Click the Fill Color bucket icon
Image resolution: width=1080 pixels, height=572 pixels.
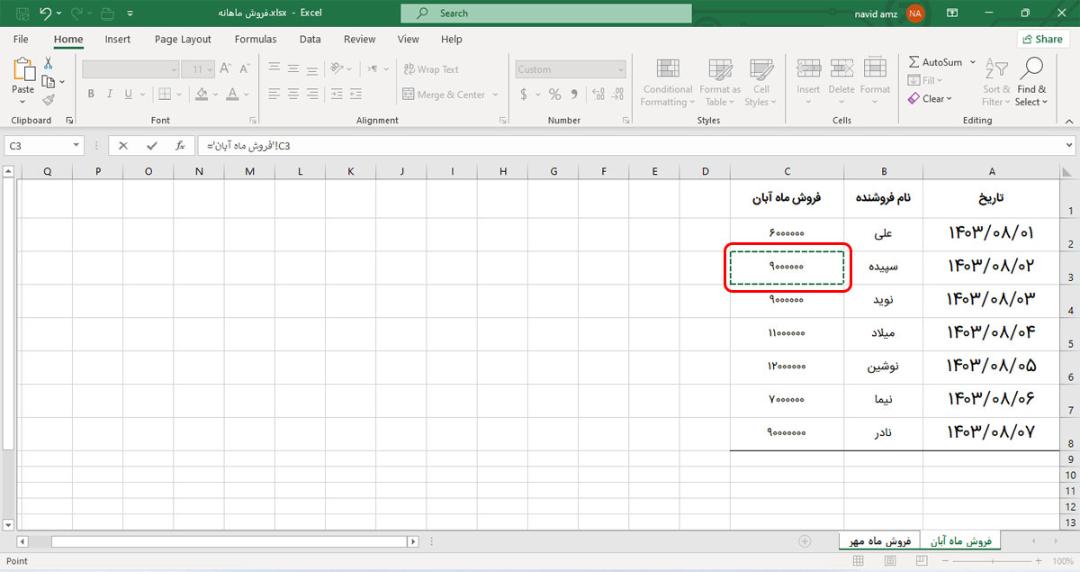[x=201, y=94]
